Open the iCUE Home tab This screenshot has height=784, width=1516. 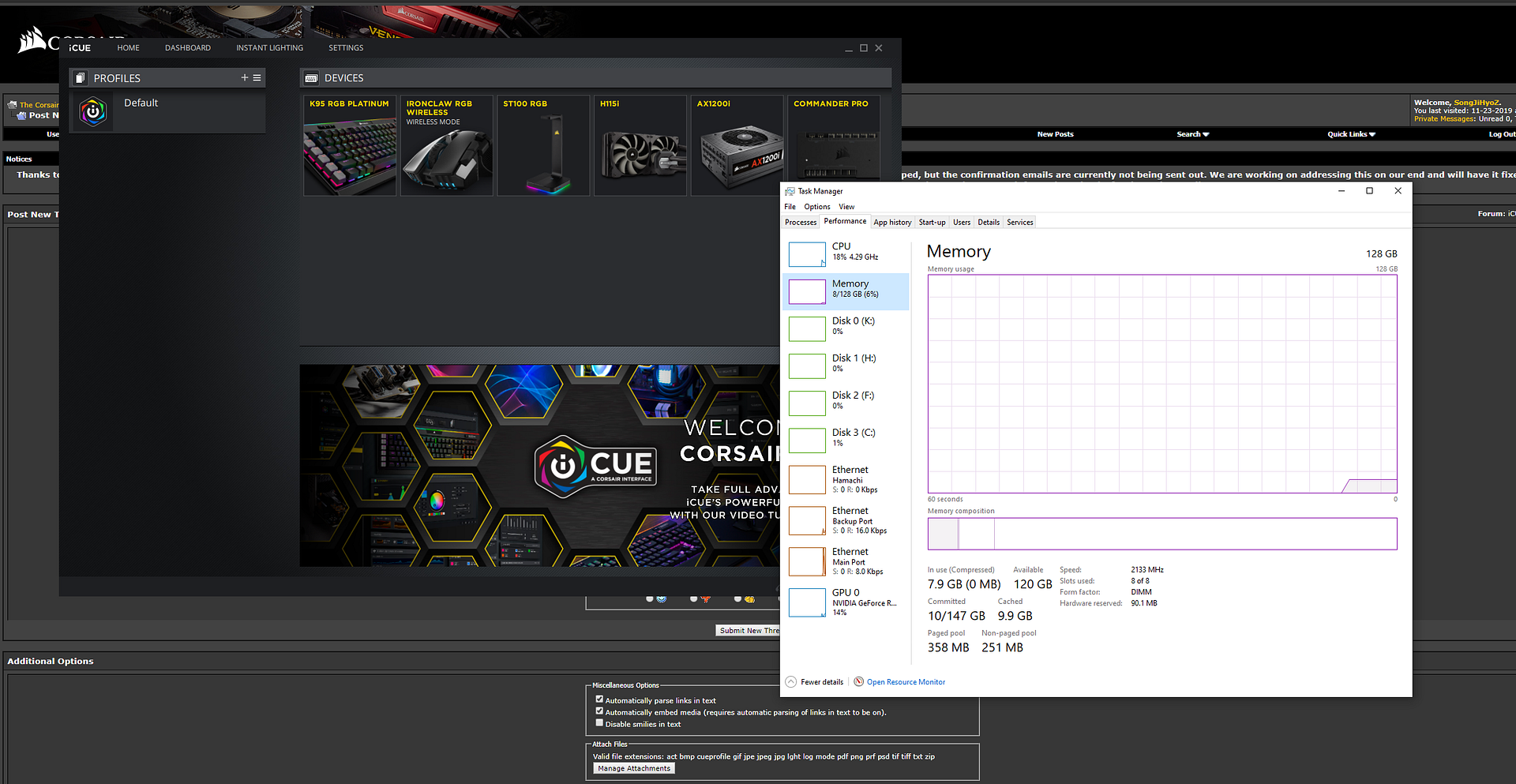(128, 48)
